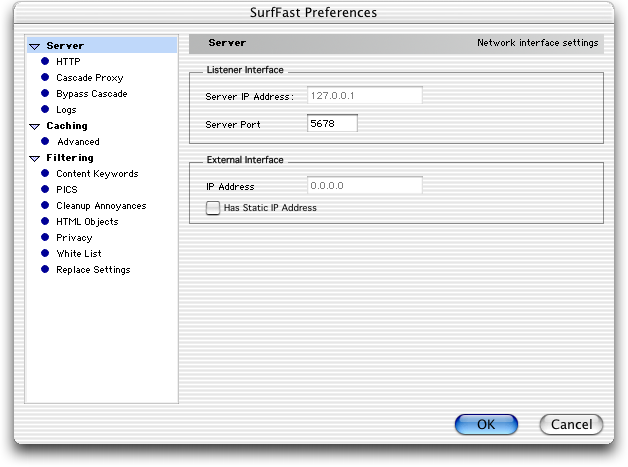Screen dimensions: 628x467
Task: Click the bullet icon beside HTML Objects
Action: [45, 221]
